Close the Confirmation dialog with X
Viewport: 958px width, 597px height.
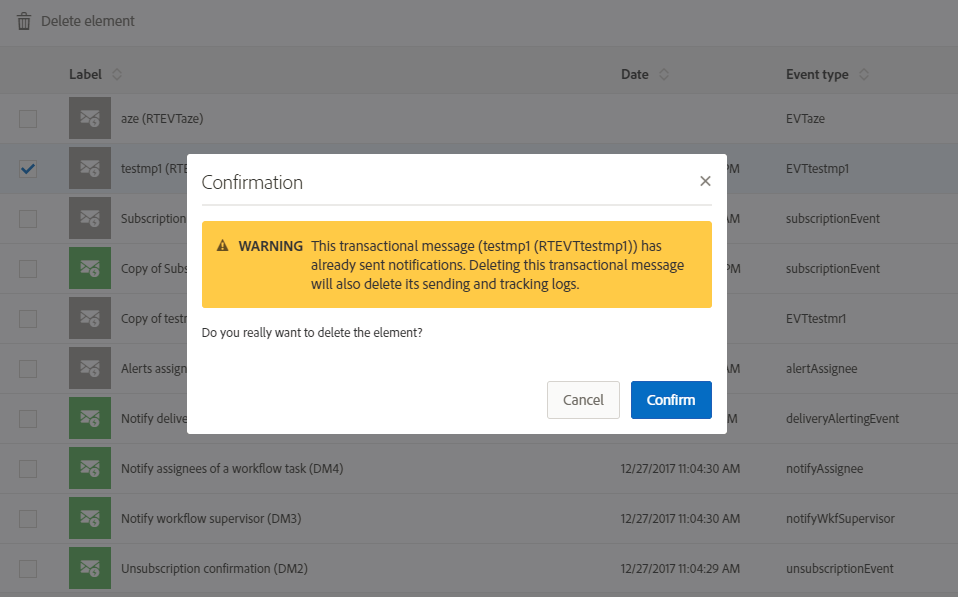pos(705,181)
